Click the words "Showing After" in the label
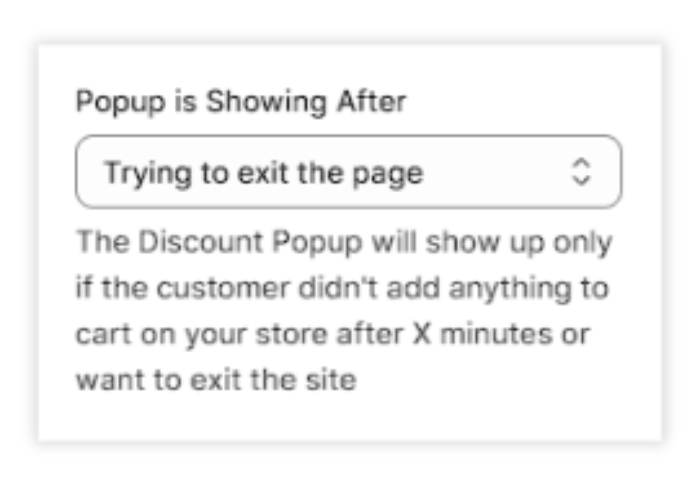Image resolution: width=700 pixels, height=496 pixels. pos(306,103)
